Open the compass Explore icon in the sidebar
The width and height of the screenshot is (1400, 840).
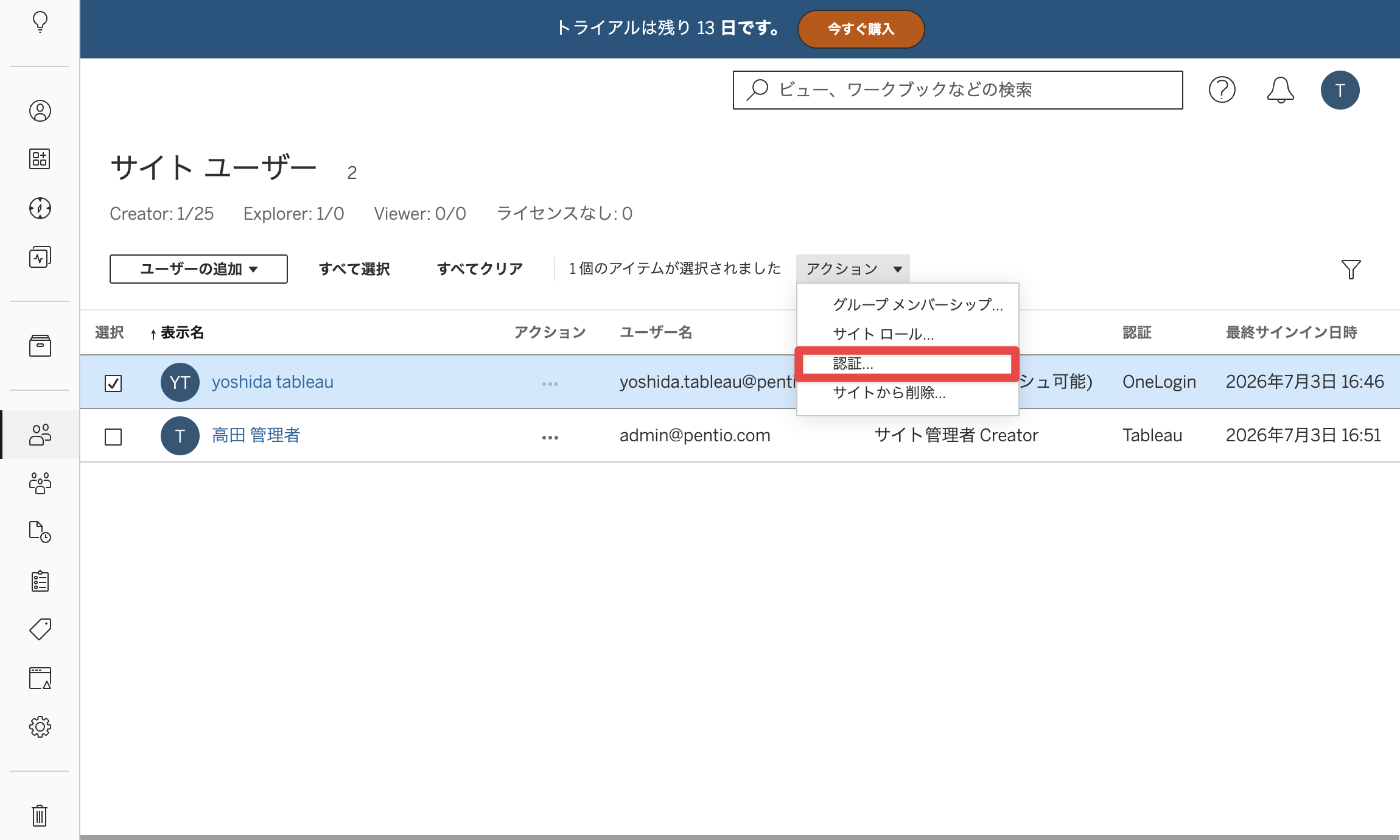coord(40,208)
